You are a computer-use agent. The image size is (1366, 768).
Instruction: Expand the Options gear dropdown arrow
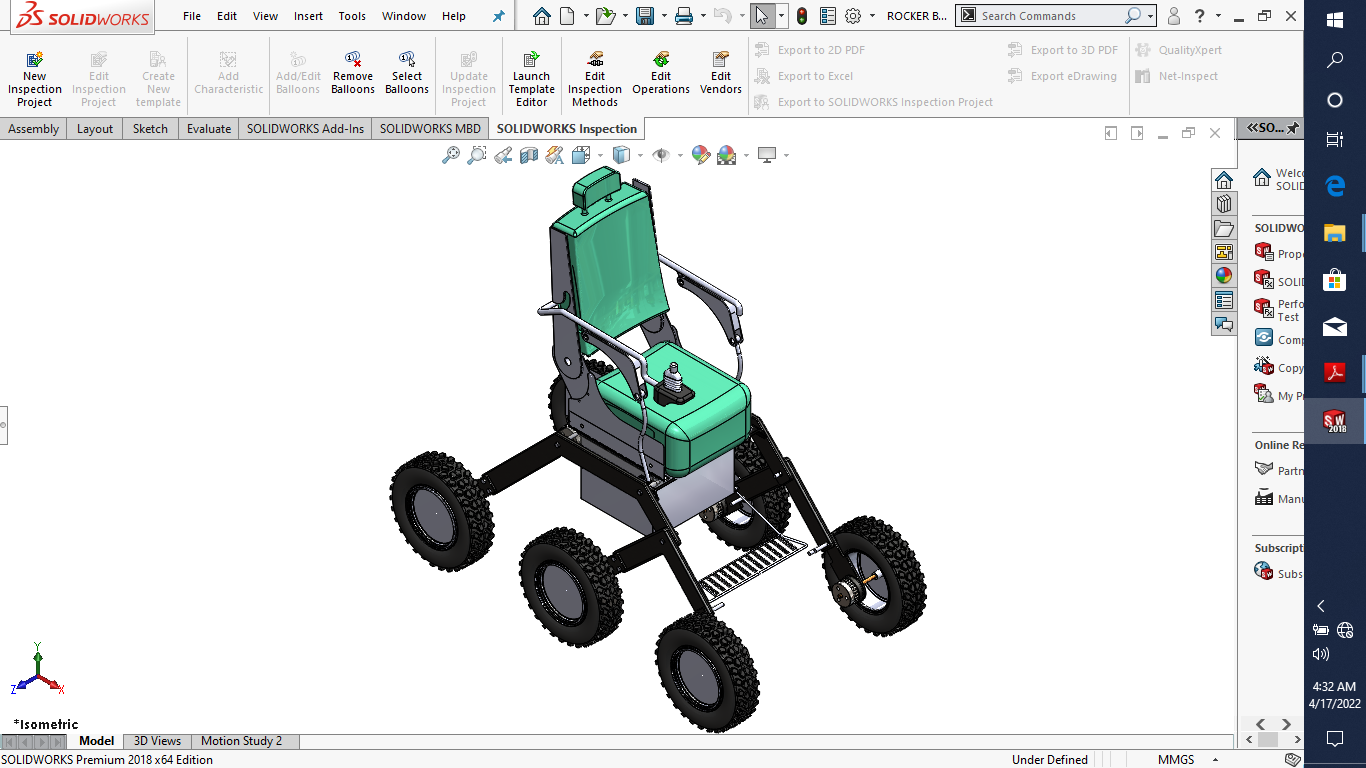pyautogui.click(x=872, y=16)
